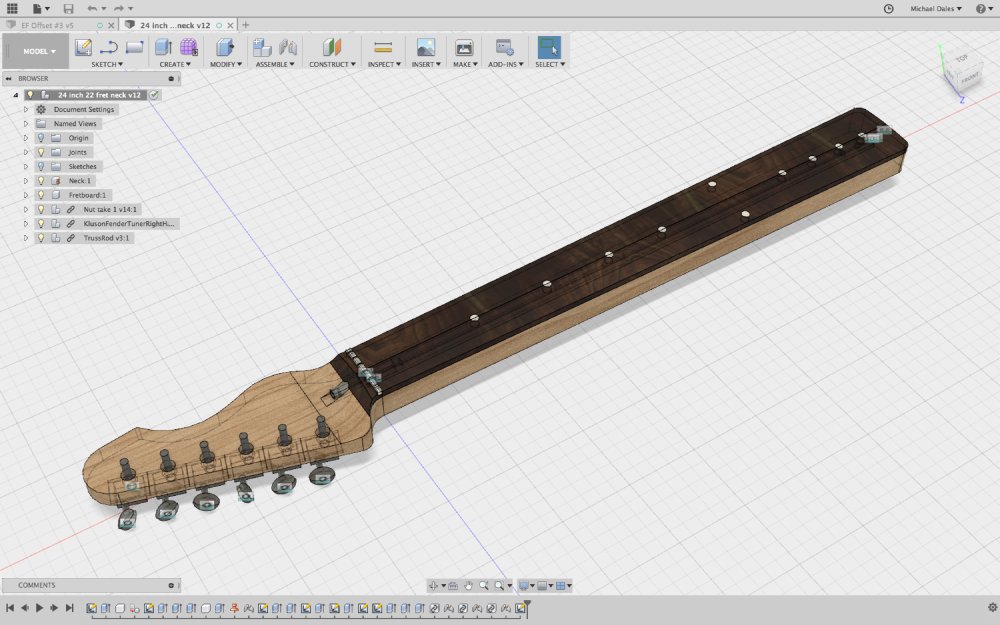The image size is (1000, 625).
Task: Open timeline settings gear at bottom right
Action: tap(992, 608)
